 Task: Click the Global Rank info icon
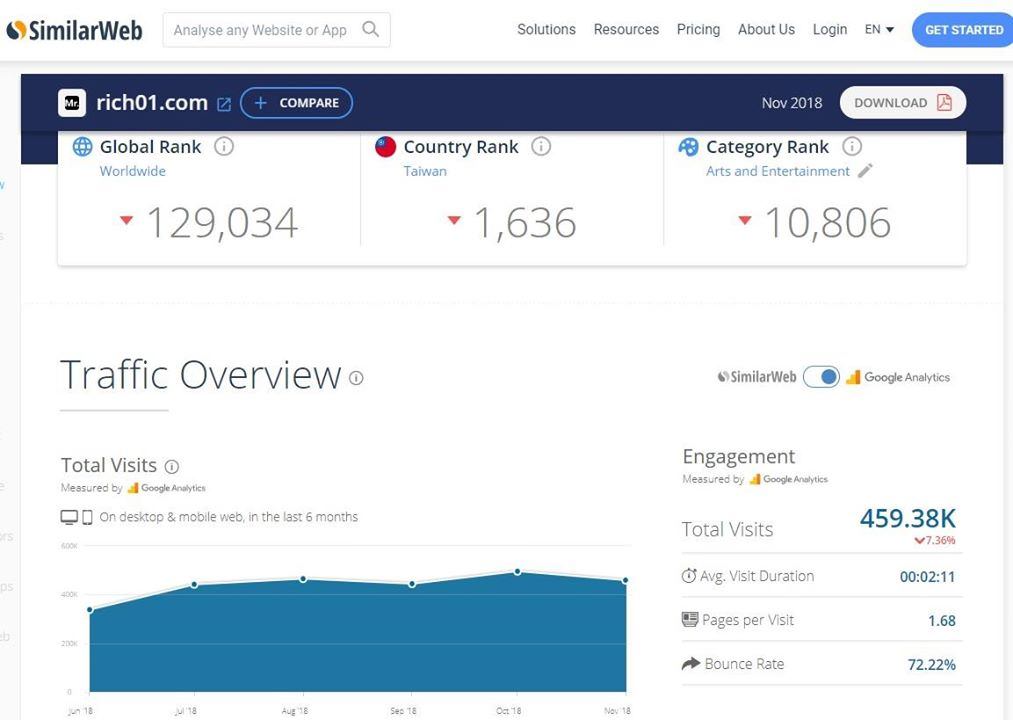click(x=224, y=147)
